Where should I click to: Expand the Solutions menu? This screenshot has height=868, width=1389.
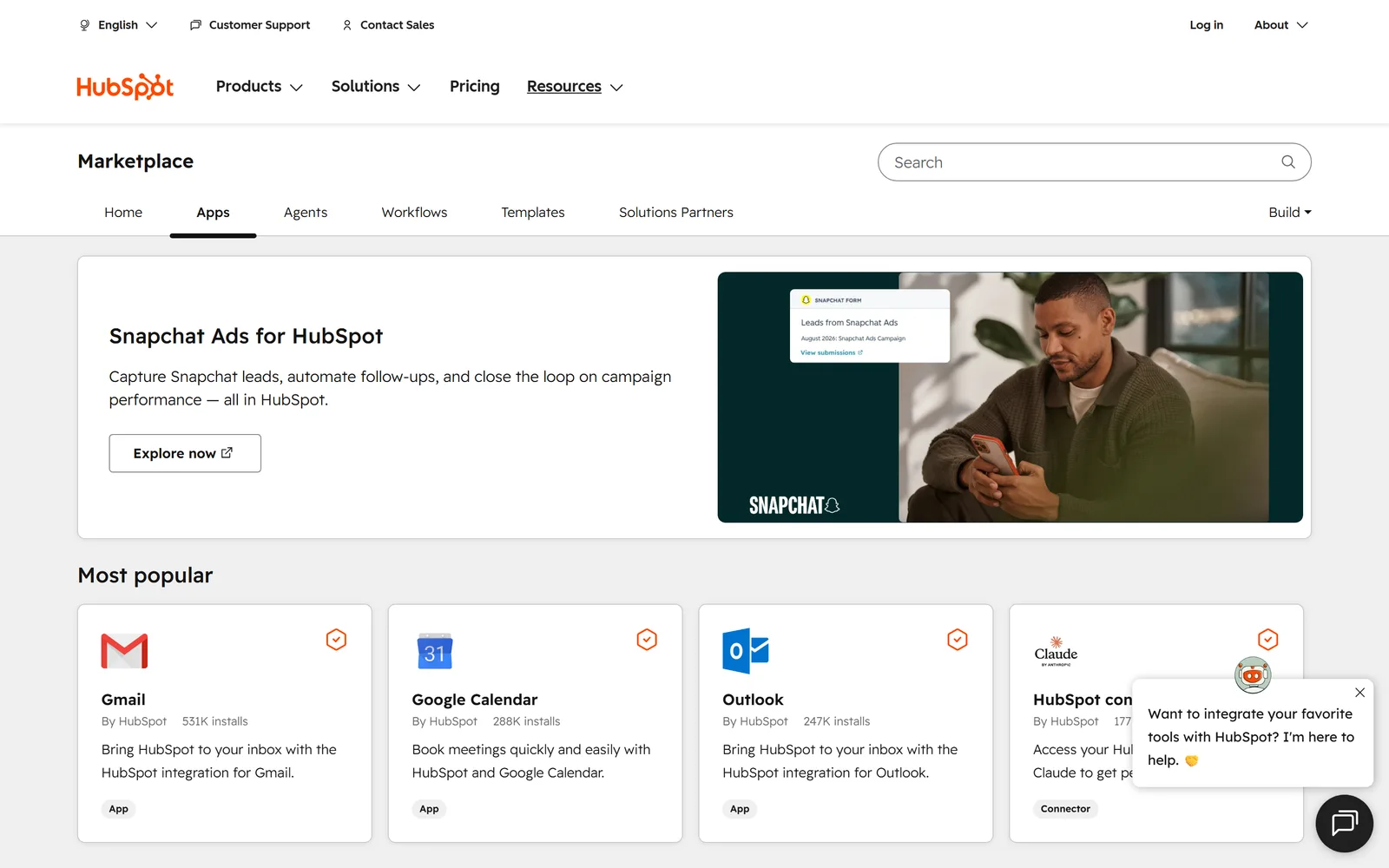tap(375, 87)
